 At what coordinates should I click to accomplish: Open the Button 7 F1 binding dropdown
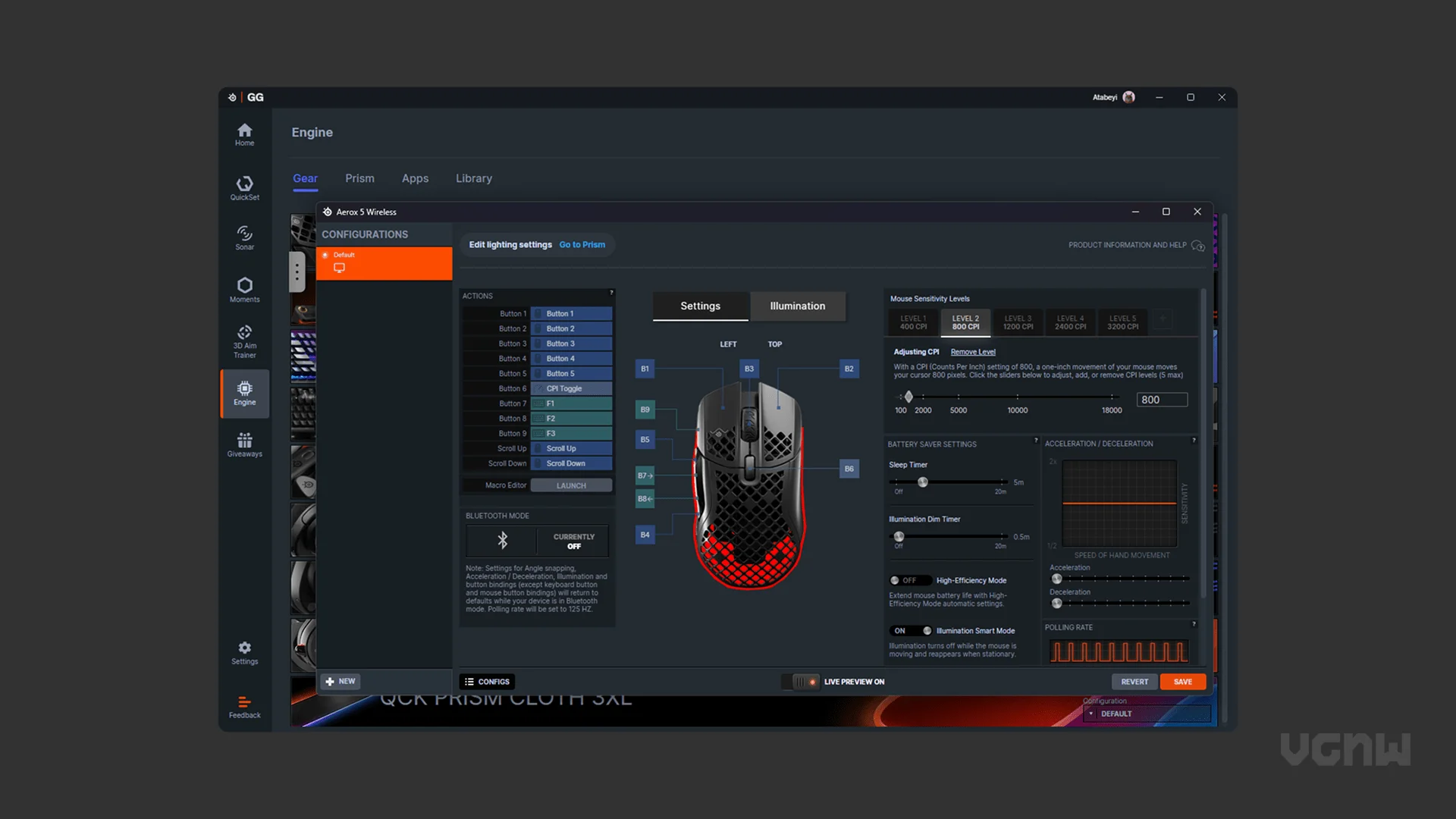571,403
